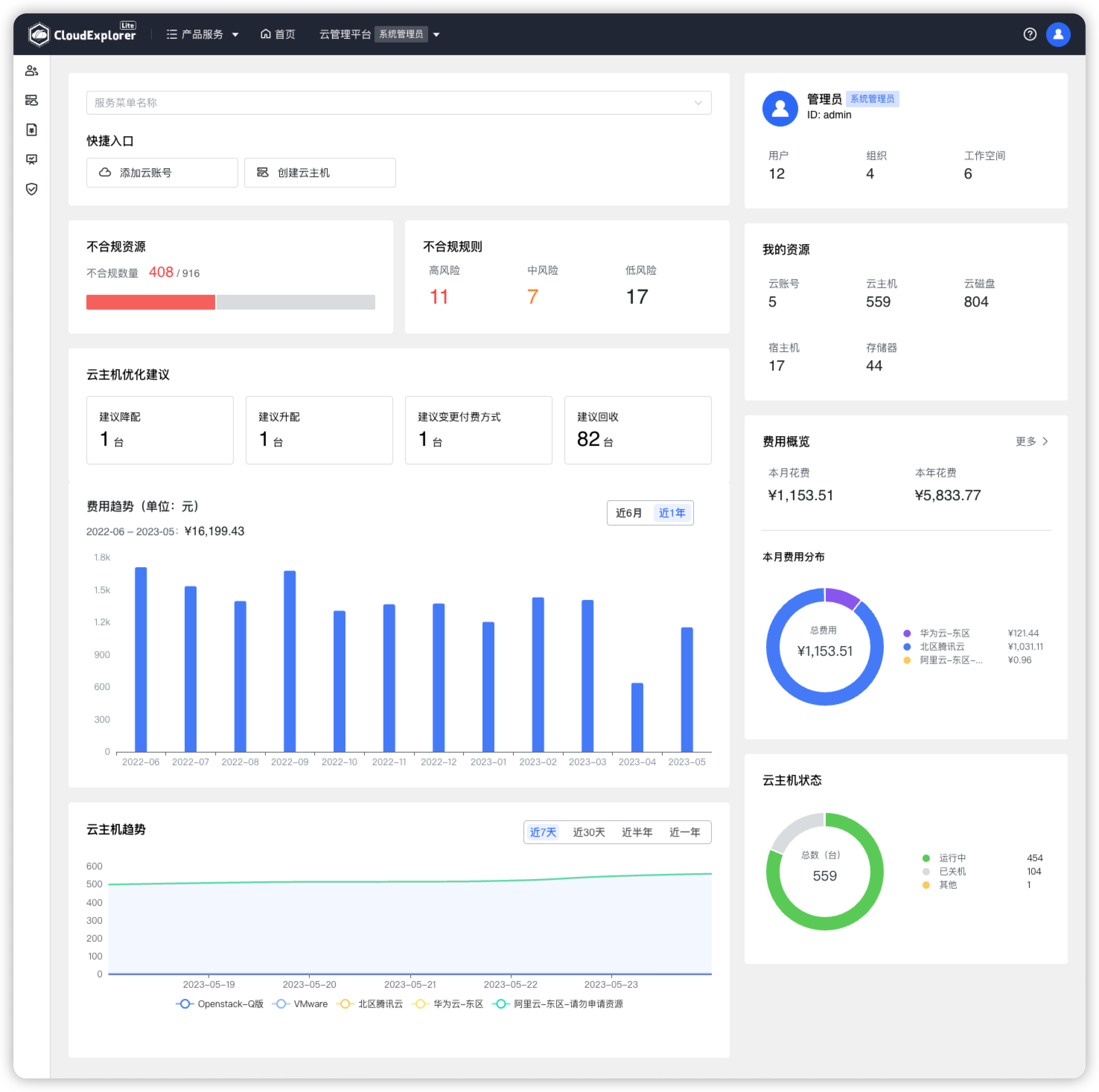
Task: Switch fee trend to 近6月 view
Action: [628, 513]
